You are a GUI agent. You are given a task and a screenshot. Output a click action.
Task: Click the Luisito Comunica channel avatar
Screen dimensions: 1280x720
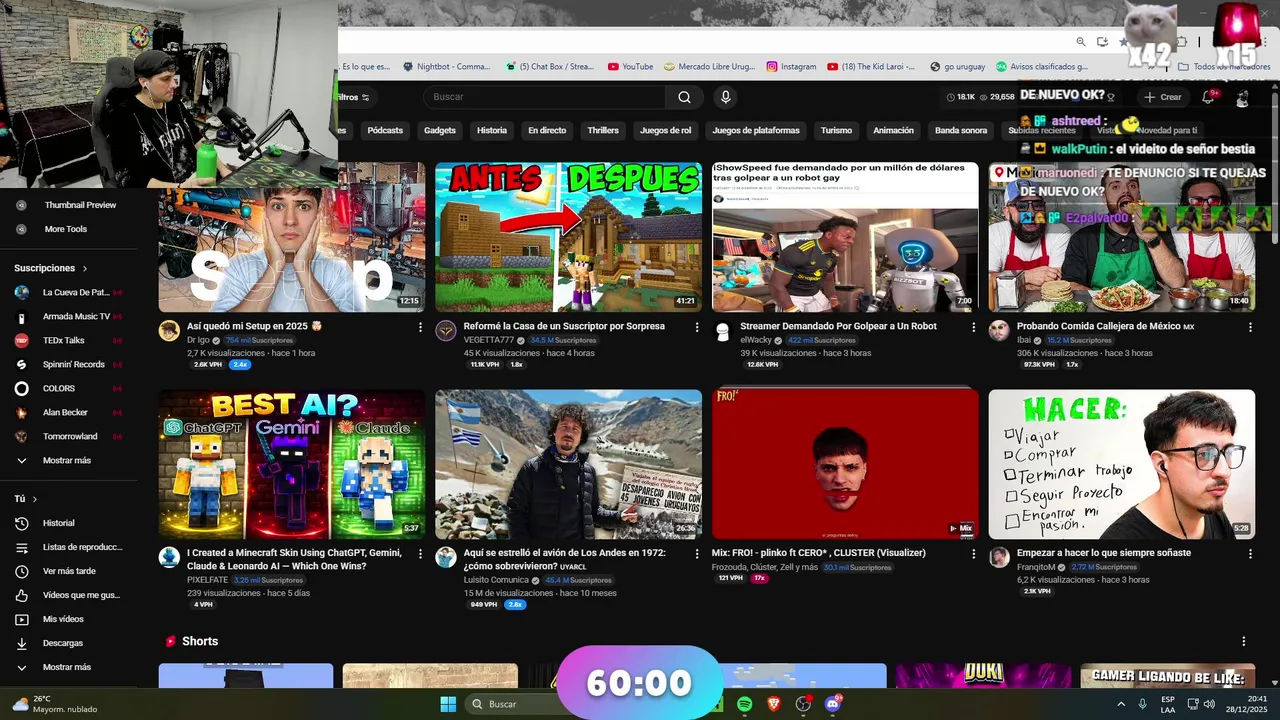446,557
